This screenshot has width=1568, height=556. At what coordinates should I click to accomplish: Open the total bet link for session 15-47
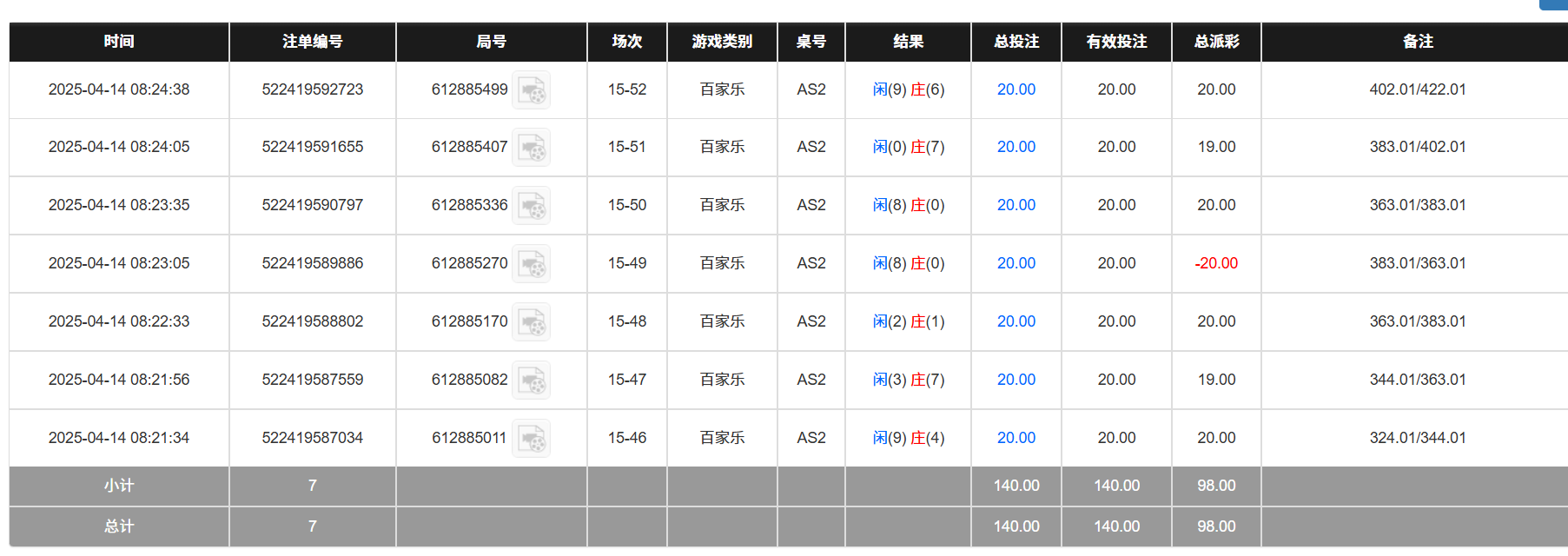[1016, 380]
